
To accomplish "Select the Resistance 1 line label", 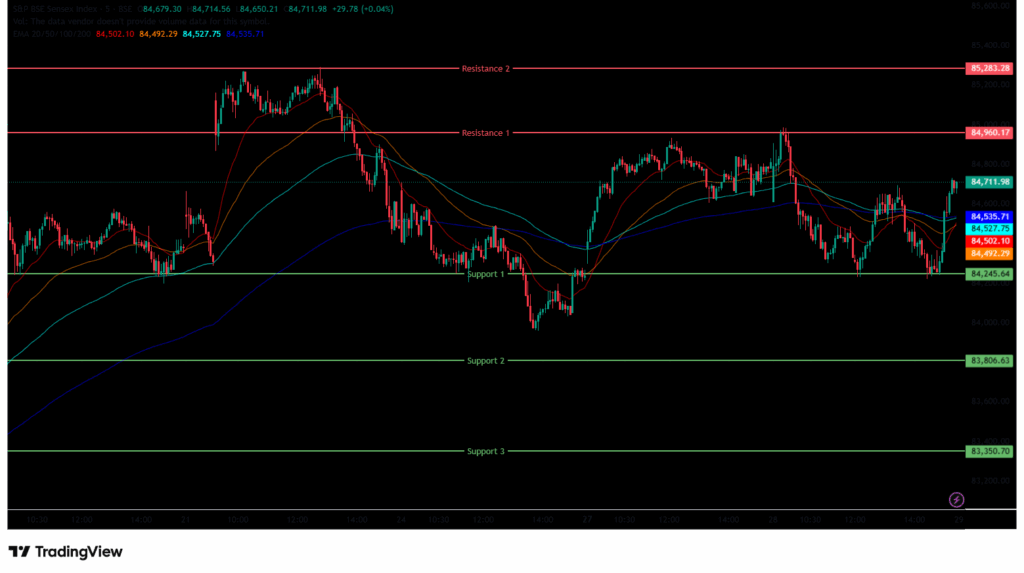I will tap(485, 133).
